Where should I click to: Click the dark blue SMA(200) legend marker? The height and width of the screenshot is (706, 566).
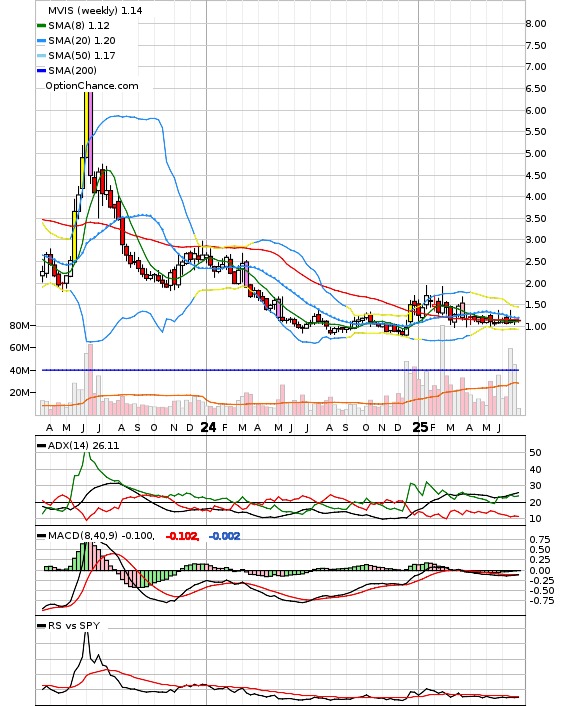[x=41, y=70]
